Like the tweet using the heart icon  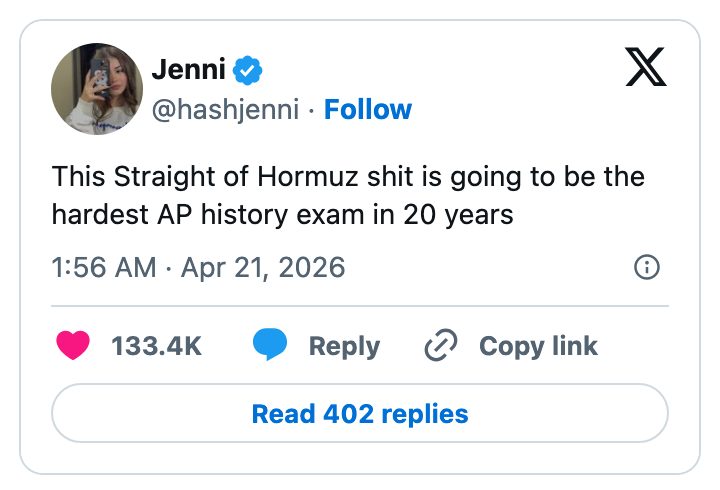[73, 346]
